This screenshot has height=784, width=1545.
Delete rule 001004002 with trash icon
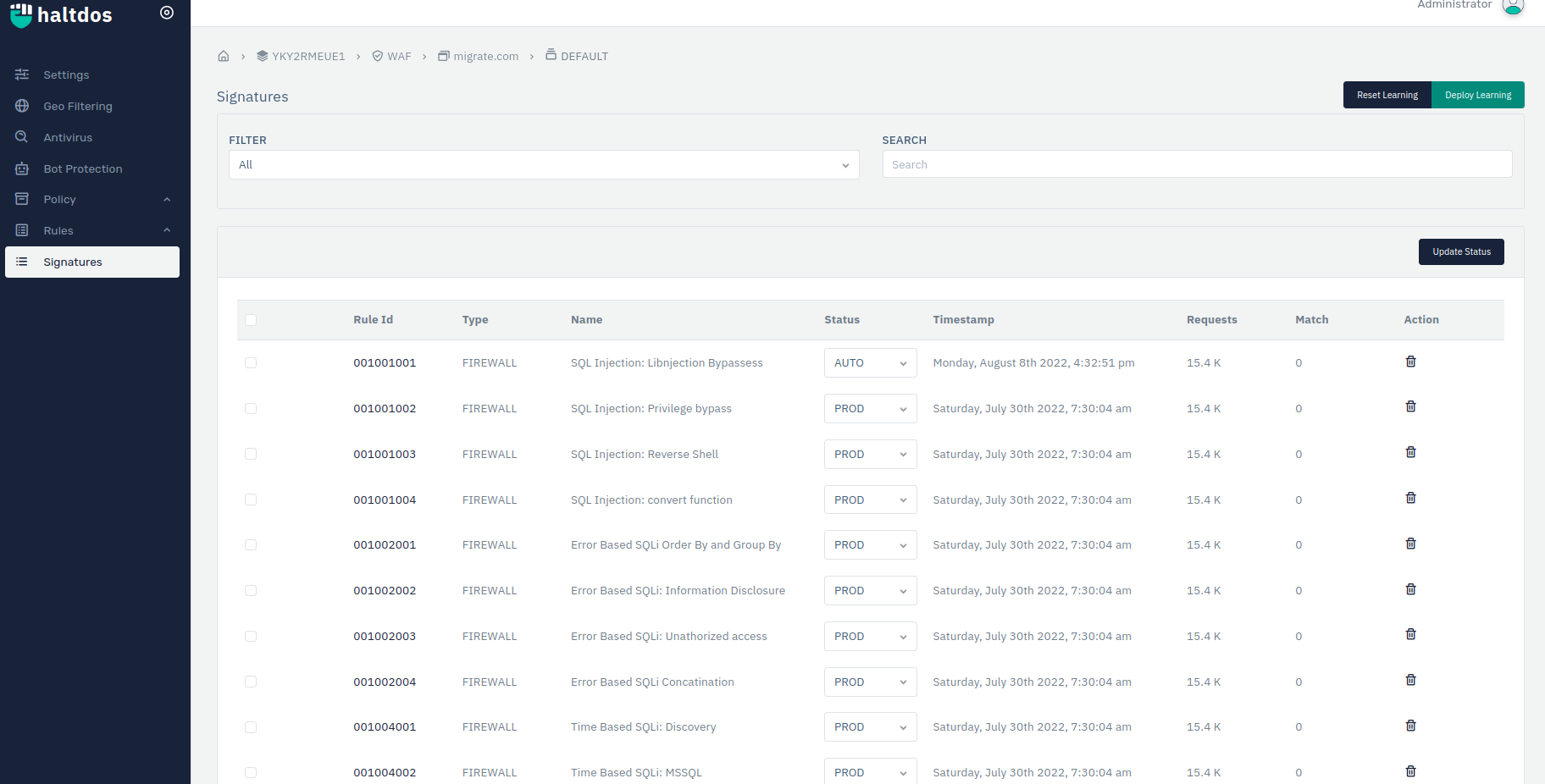[1410, 771]
